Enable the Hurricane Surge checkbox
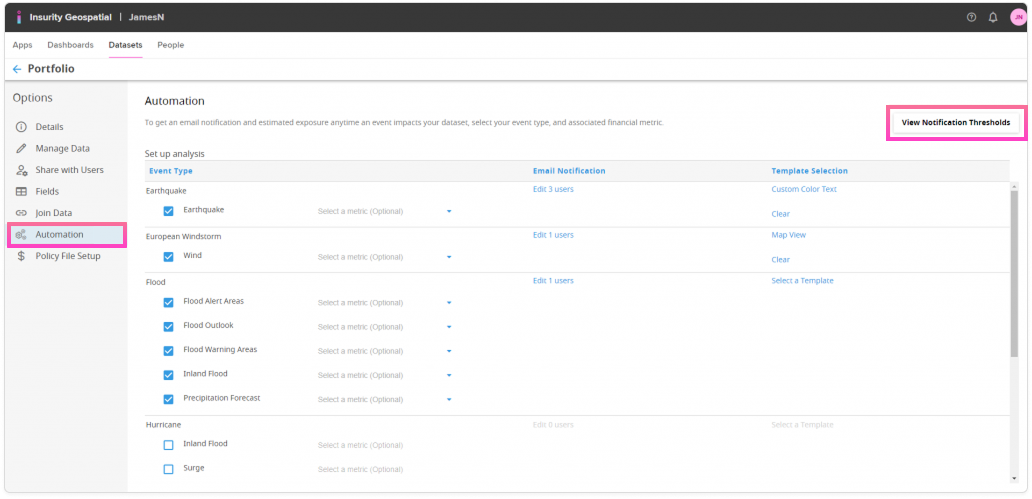The image size is (1032, 499). pyautogui.click(x=168, y=468)
